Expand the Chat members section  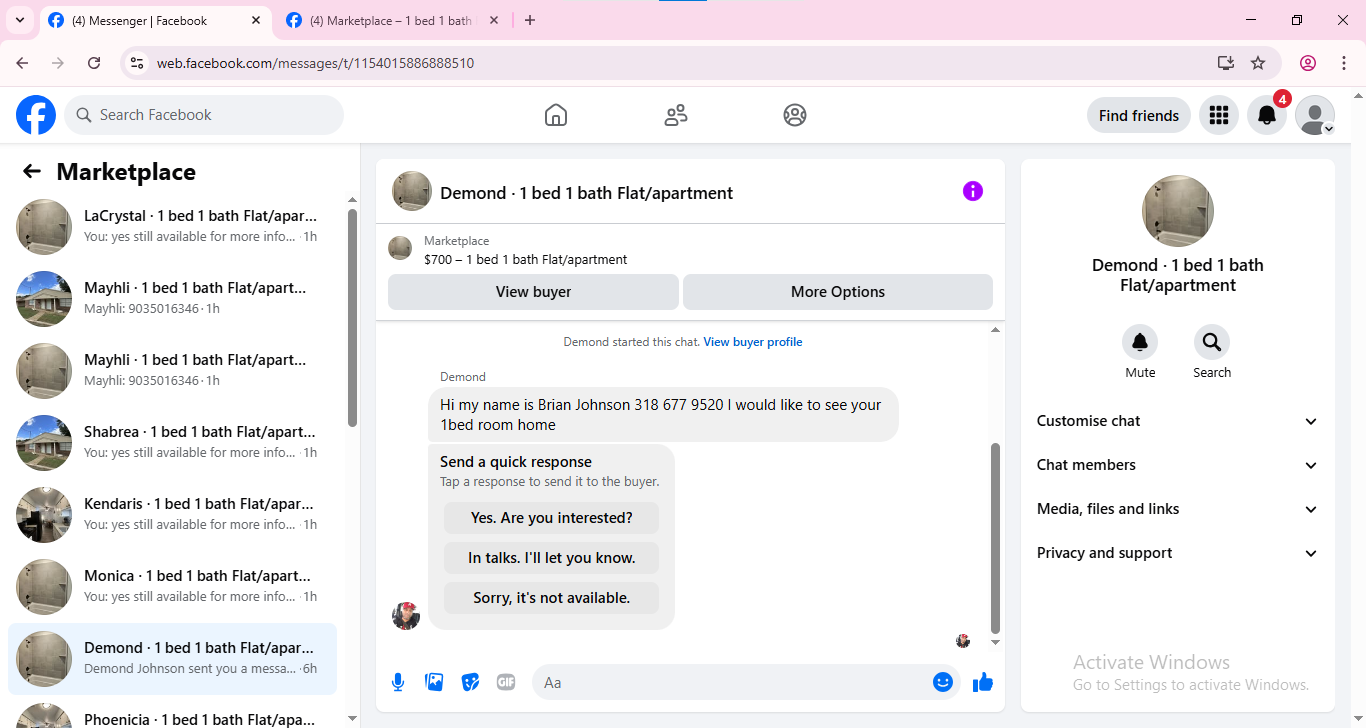(1178, 465)
